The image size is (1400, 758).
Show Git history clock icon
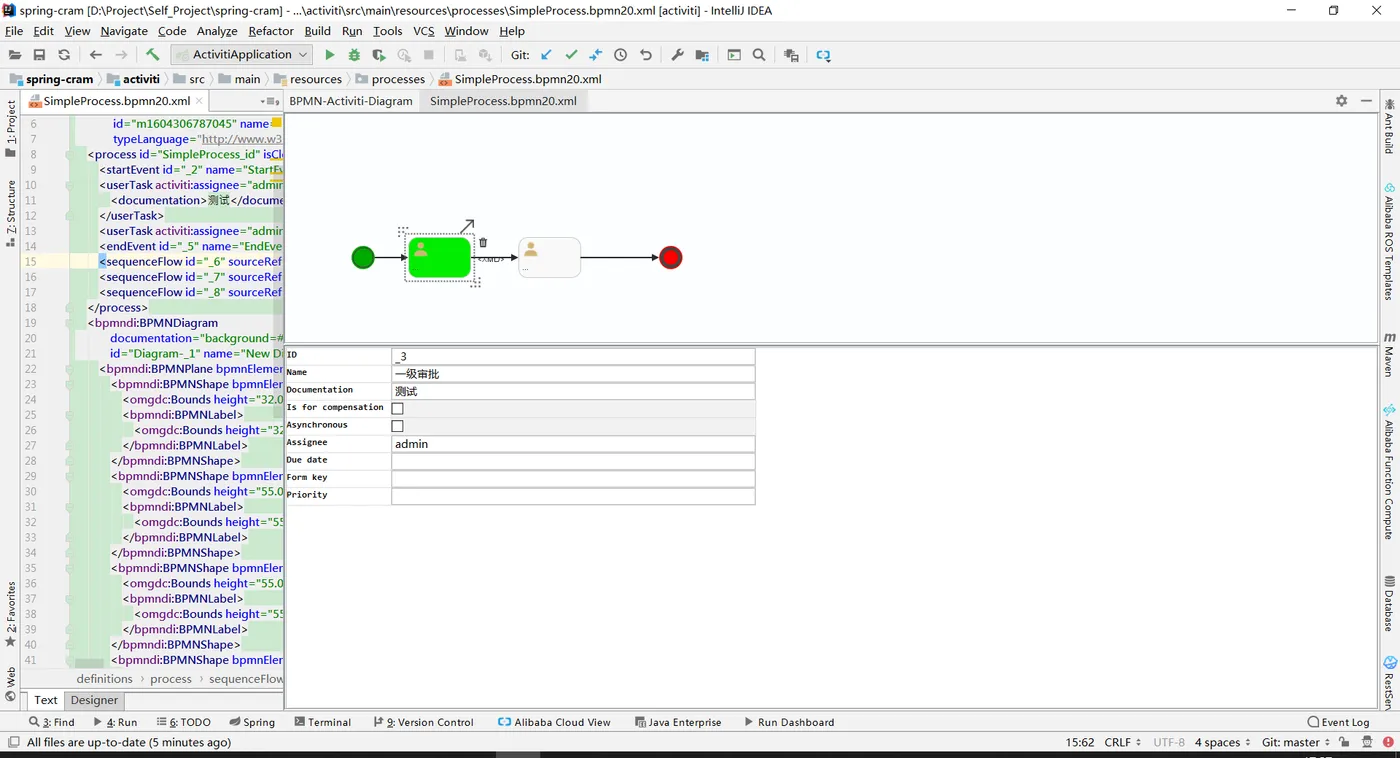(621, 55)
